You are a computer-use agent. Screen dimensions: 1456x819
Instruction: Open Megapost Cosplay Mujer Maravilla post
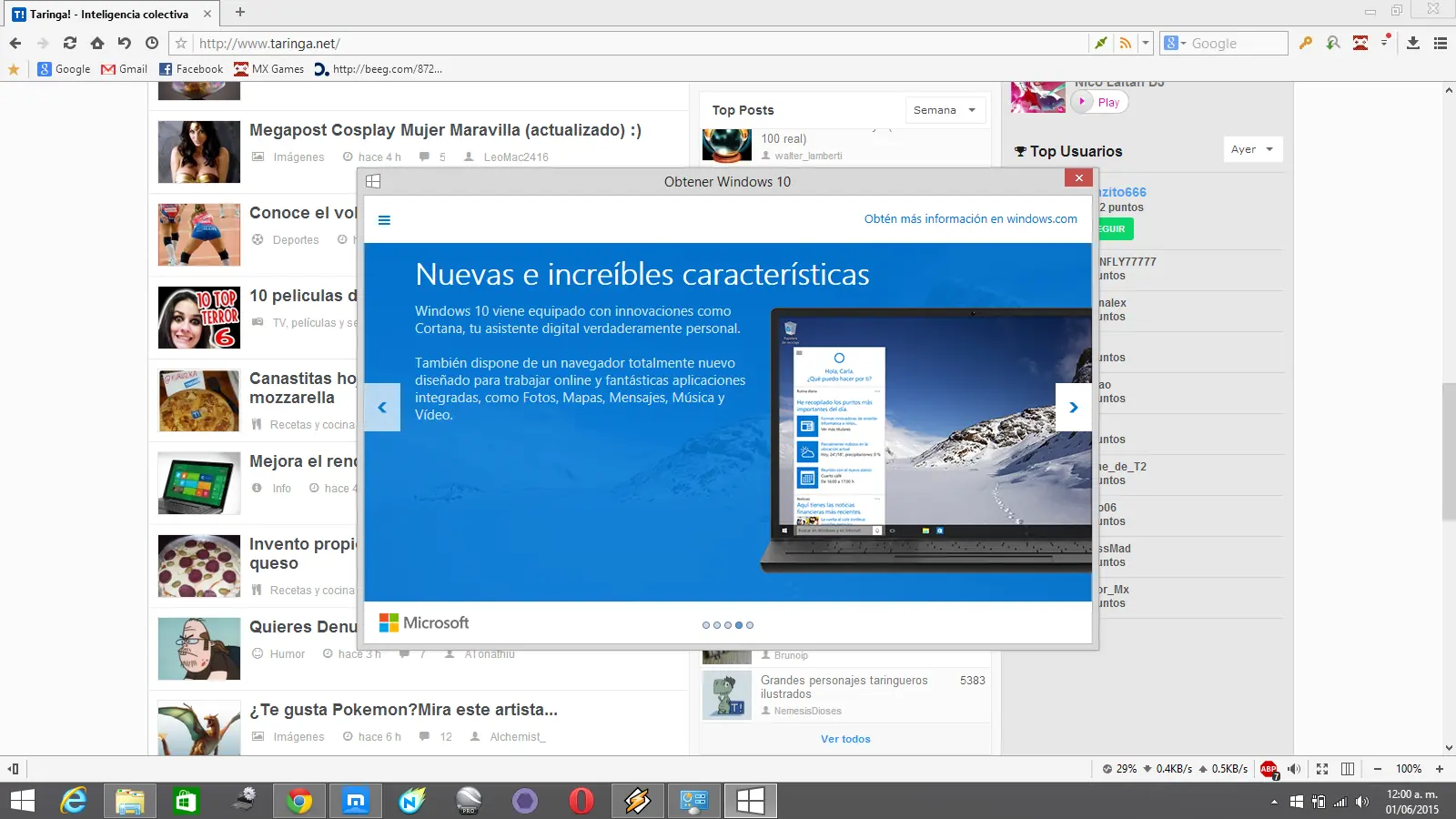[445, 130]
